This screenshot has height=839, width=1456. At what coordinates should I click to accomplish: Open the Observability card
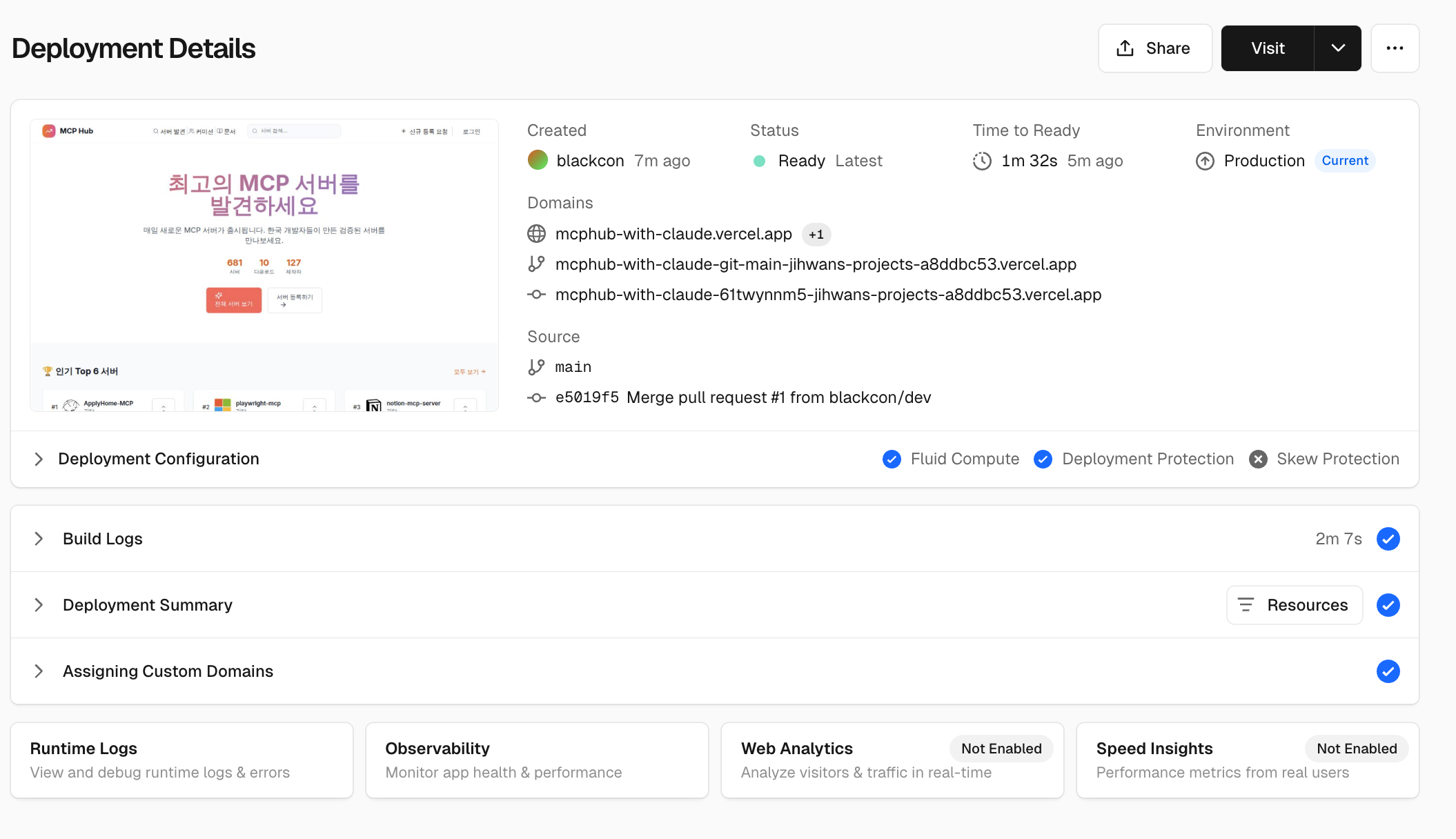coord(536,760)
